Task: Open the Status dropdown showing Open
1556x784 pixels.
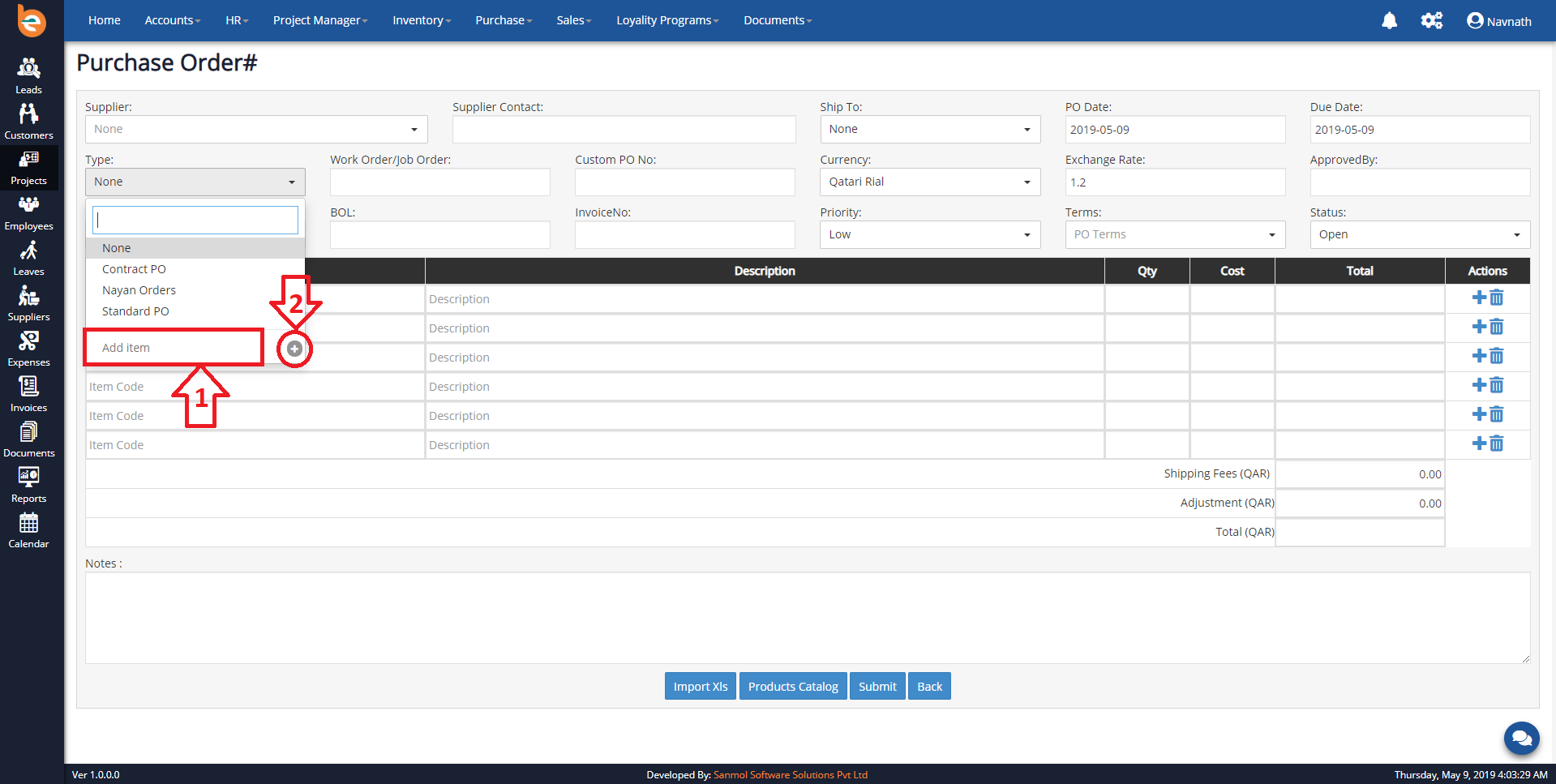Action: click(x=1420, y=235)
